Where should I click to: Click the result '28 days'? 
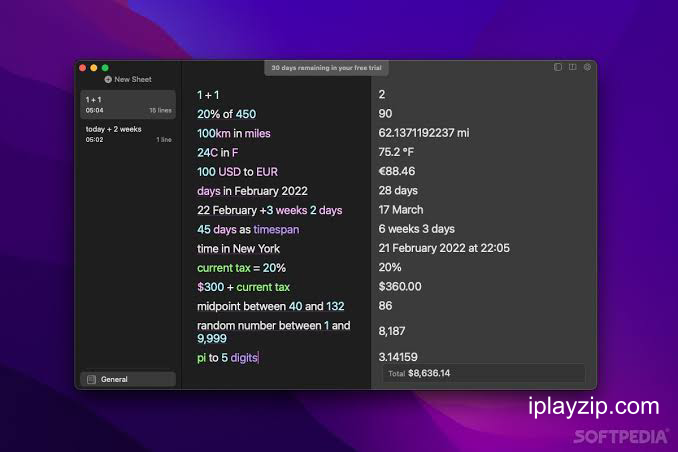click(398, 190)
